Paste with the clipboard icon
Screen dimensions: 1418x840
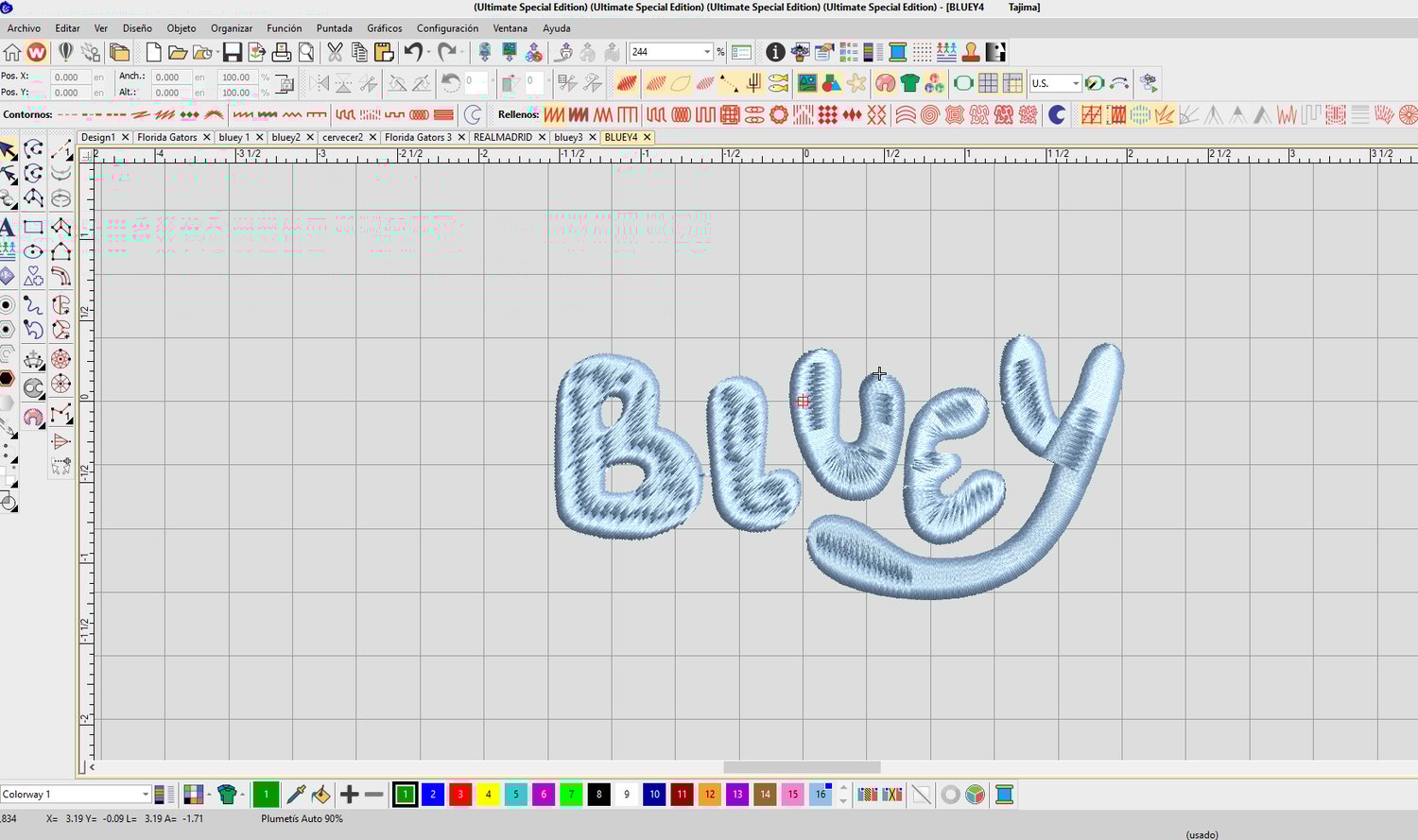click(x=384, y=52)
